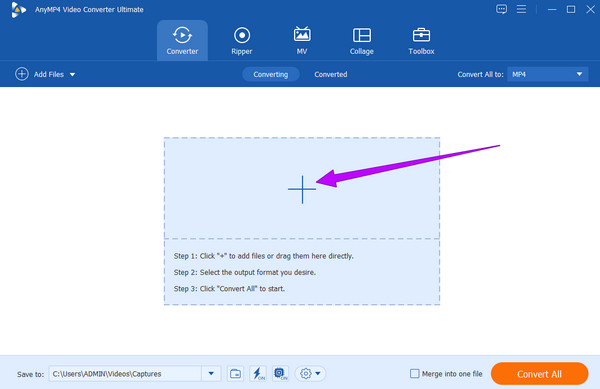Screen dimensions: 600x389
Task: Click the Save to path field
Action: coord(125,374)
